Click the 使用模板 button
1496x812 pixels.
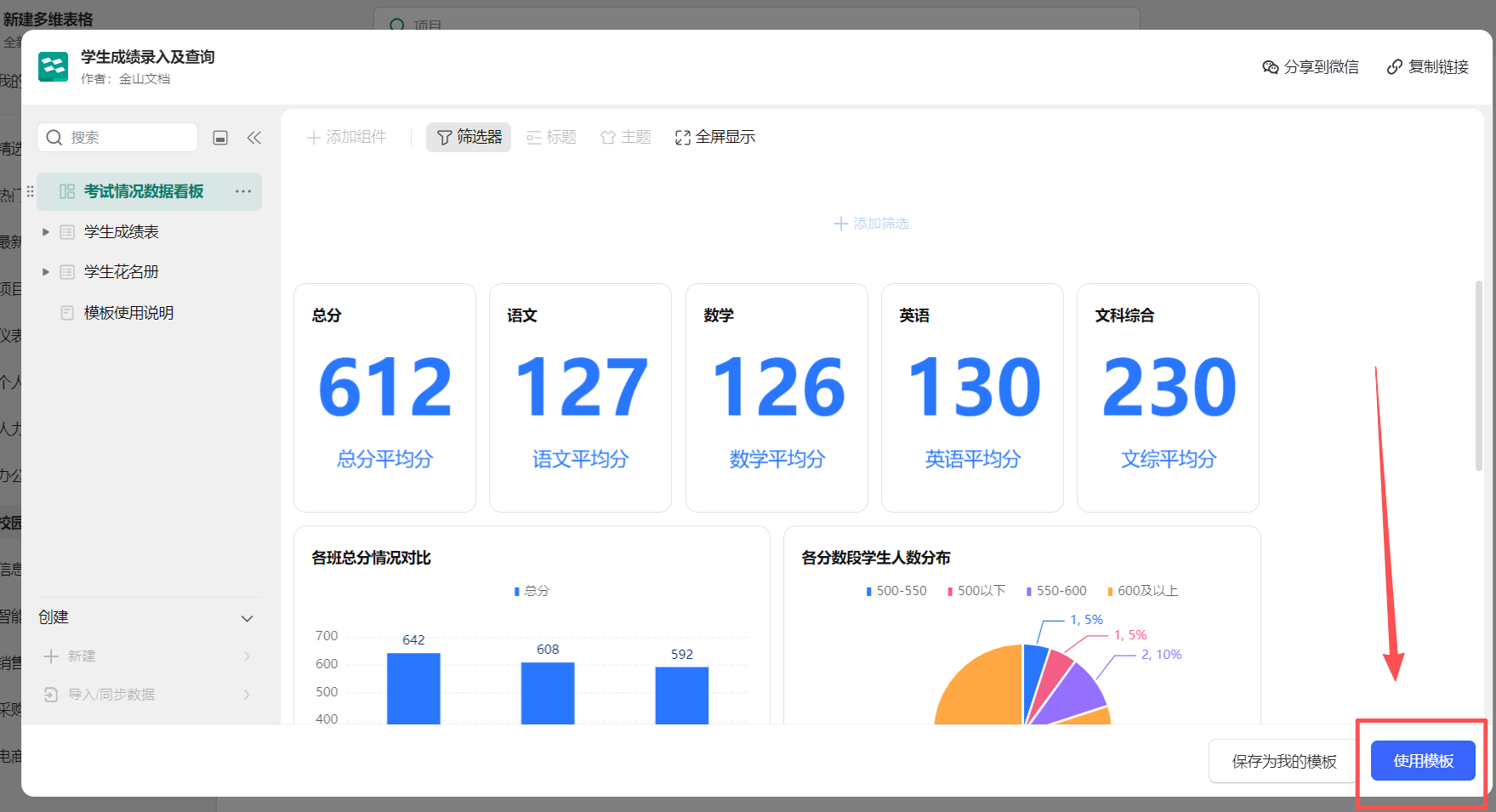(x=1422, y=761)
